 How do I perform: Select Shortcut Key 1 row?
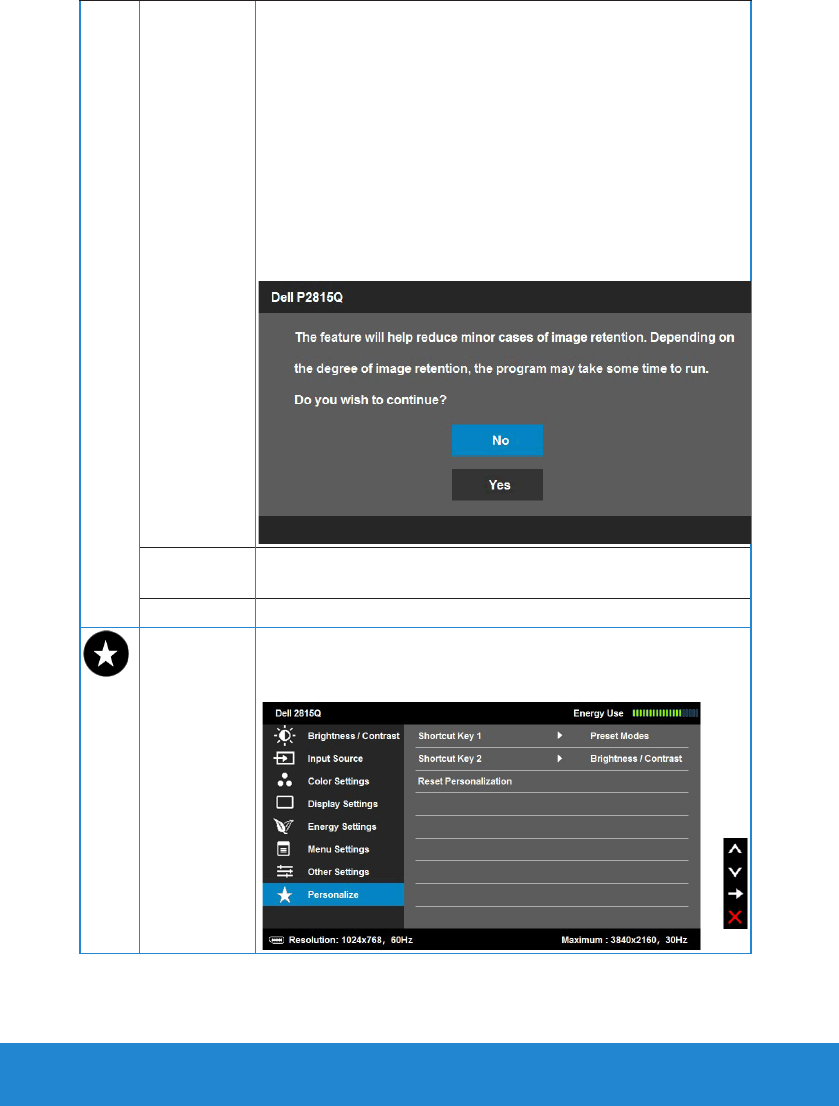(552, 736)
